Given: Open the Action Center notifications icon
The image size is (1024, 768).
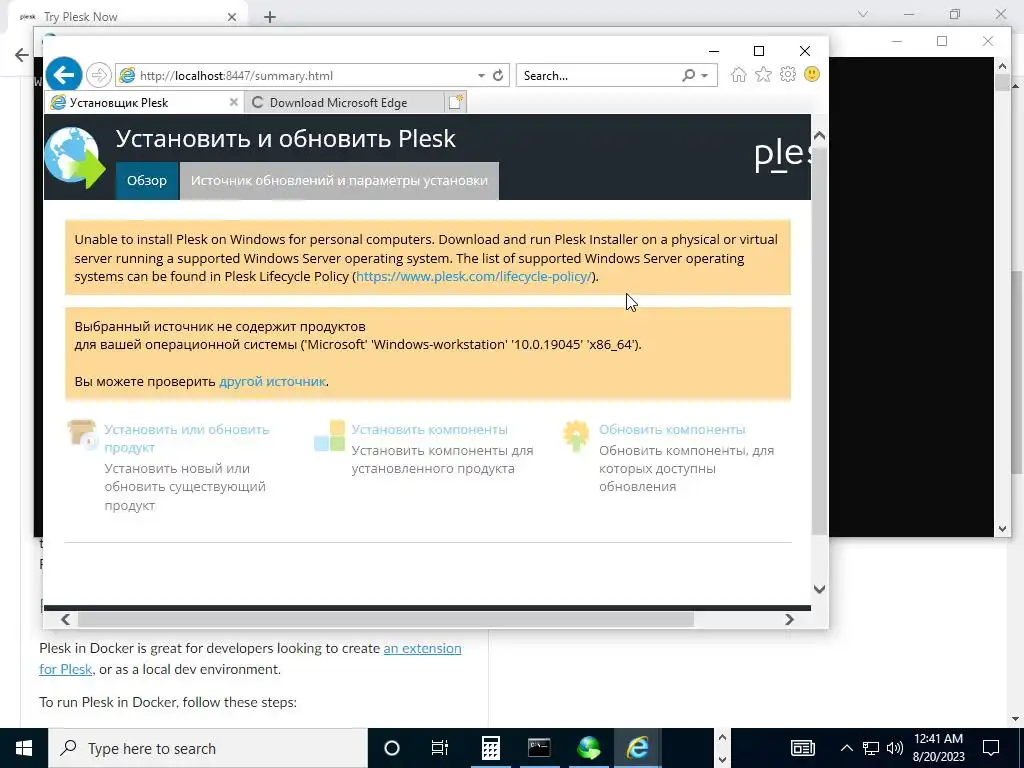Looking at the screenshot, I should pos(991,748).
